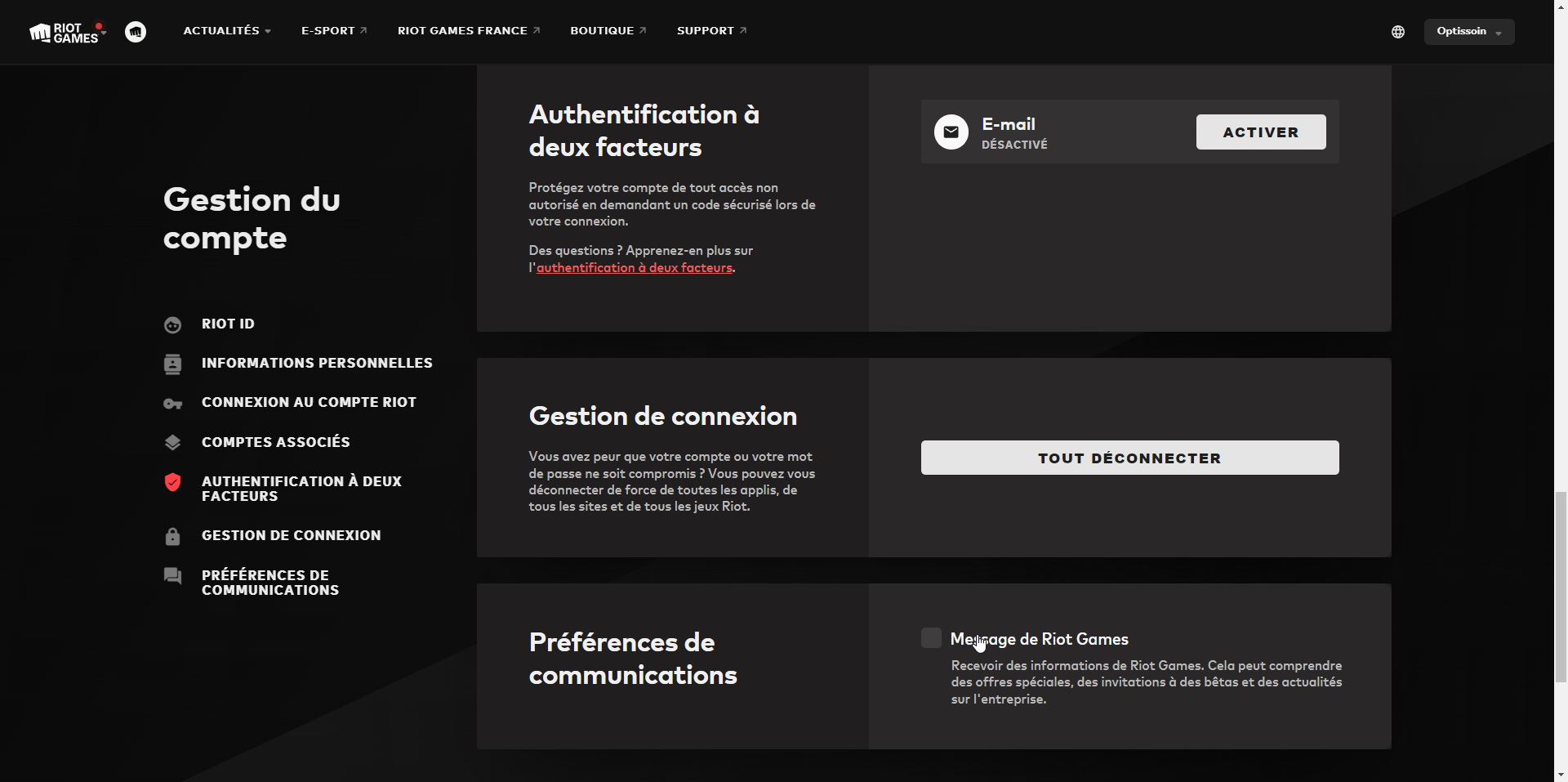This screenshot has height=782, width=1568.
Task: Expand the Actualités dropdown menu
Action: coord(226,31)
